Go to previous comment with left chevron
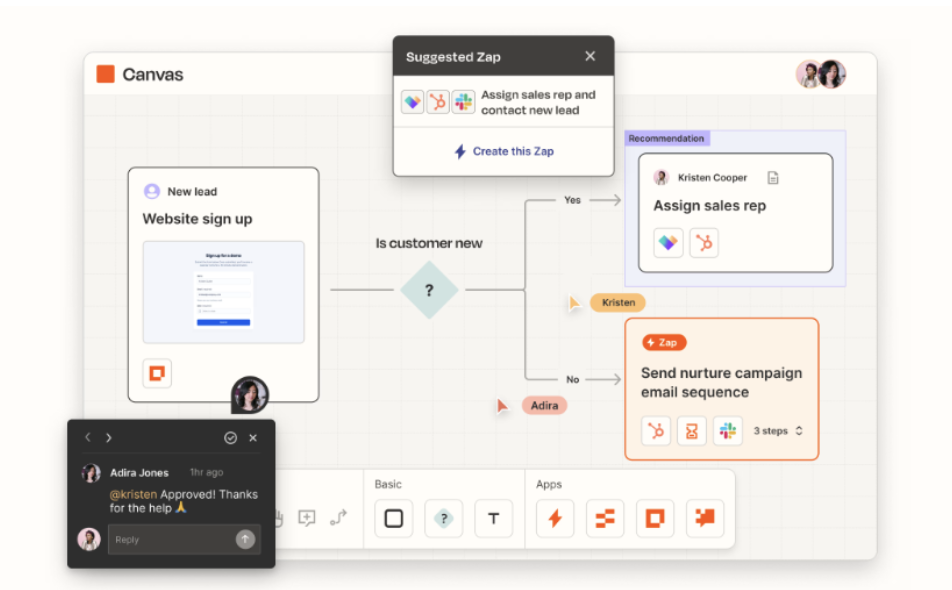Screen dimensions: 952x590 pyautogui.click(x=88, y=438)
